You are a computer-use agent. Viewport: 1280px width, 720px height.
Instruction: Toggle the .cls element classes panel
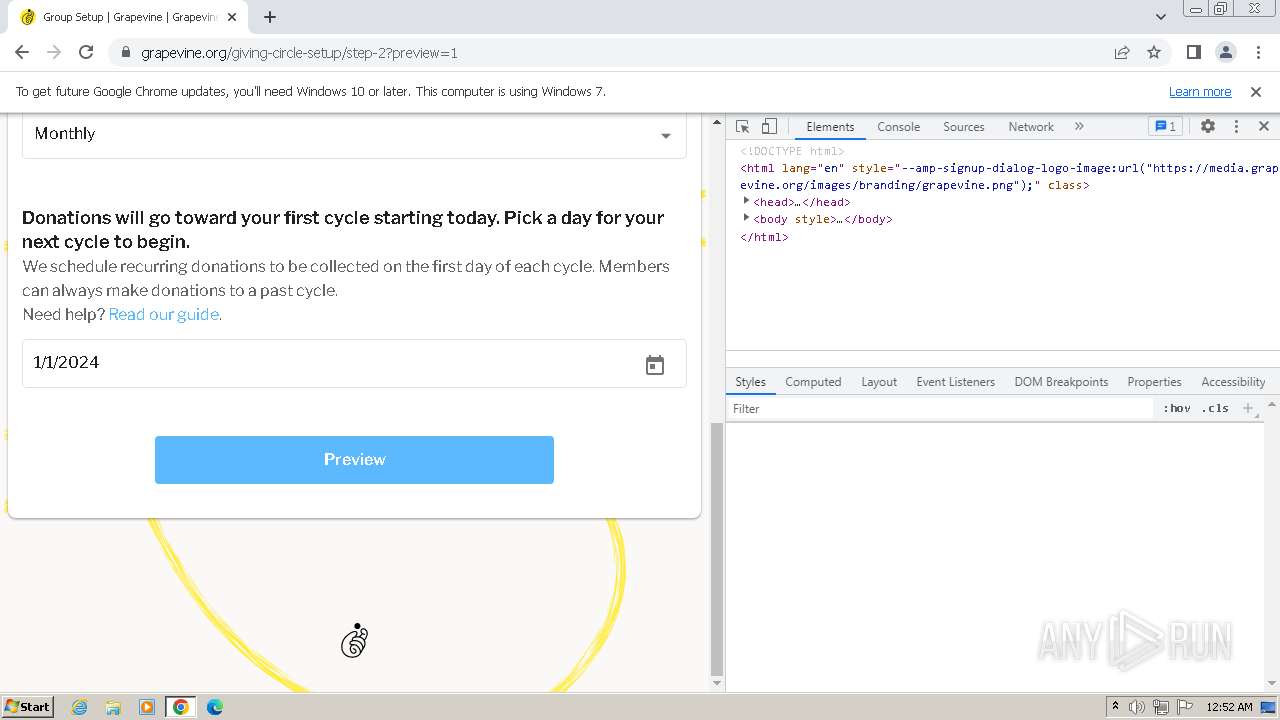pos(1216,408)
